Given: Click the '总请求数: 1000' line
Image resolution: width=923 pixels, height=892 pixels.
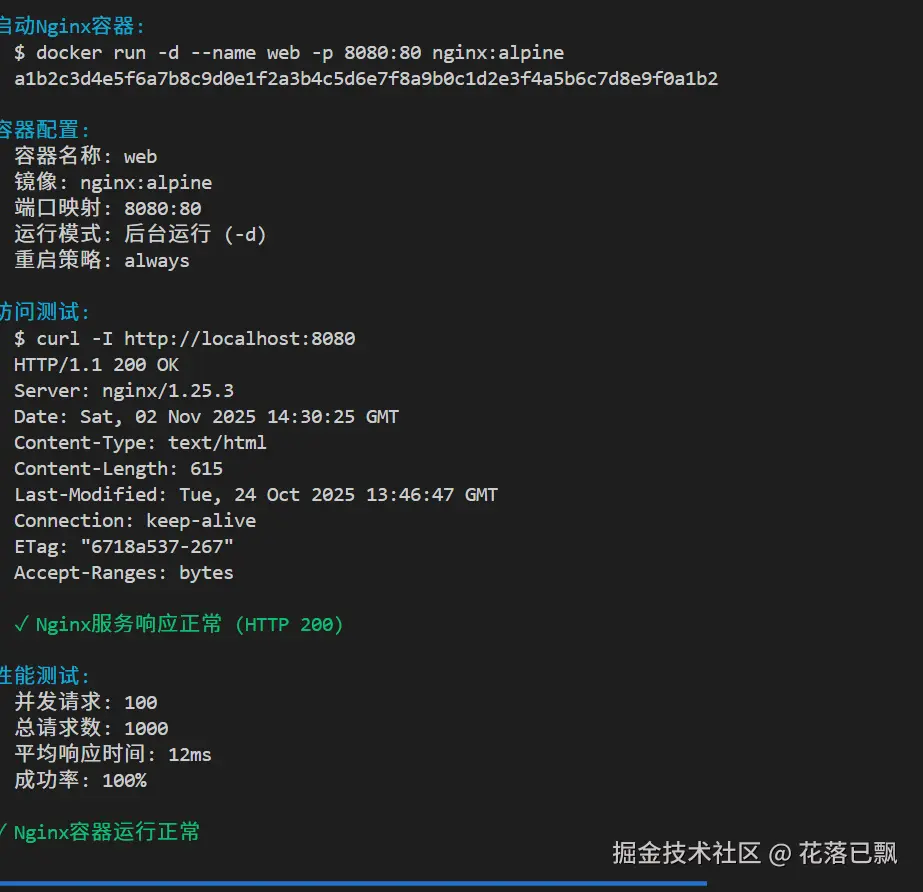Looking at the screenshot, I should coord(91,728).
